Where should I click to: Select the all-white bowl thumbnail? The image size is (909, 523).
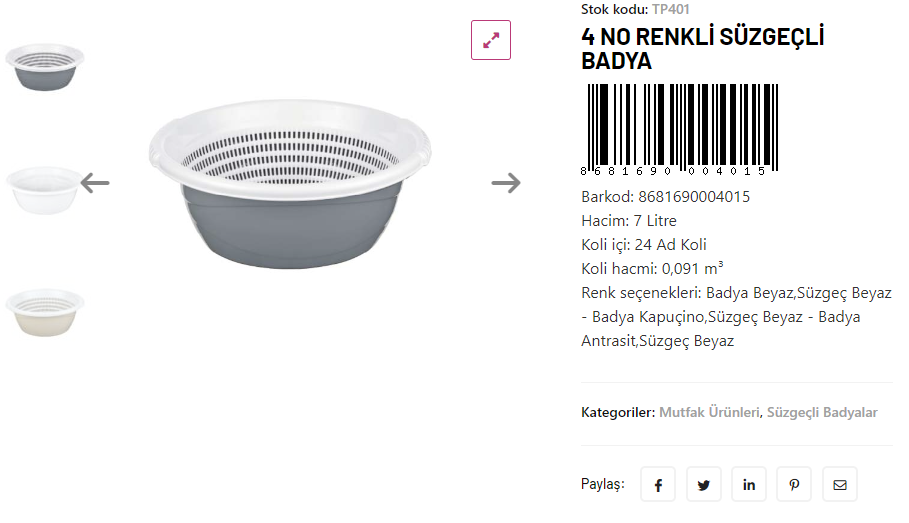[x=43, y=189]
